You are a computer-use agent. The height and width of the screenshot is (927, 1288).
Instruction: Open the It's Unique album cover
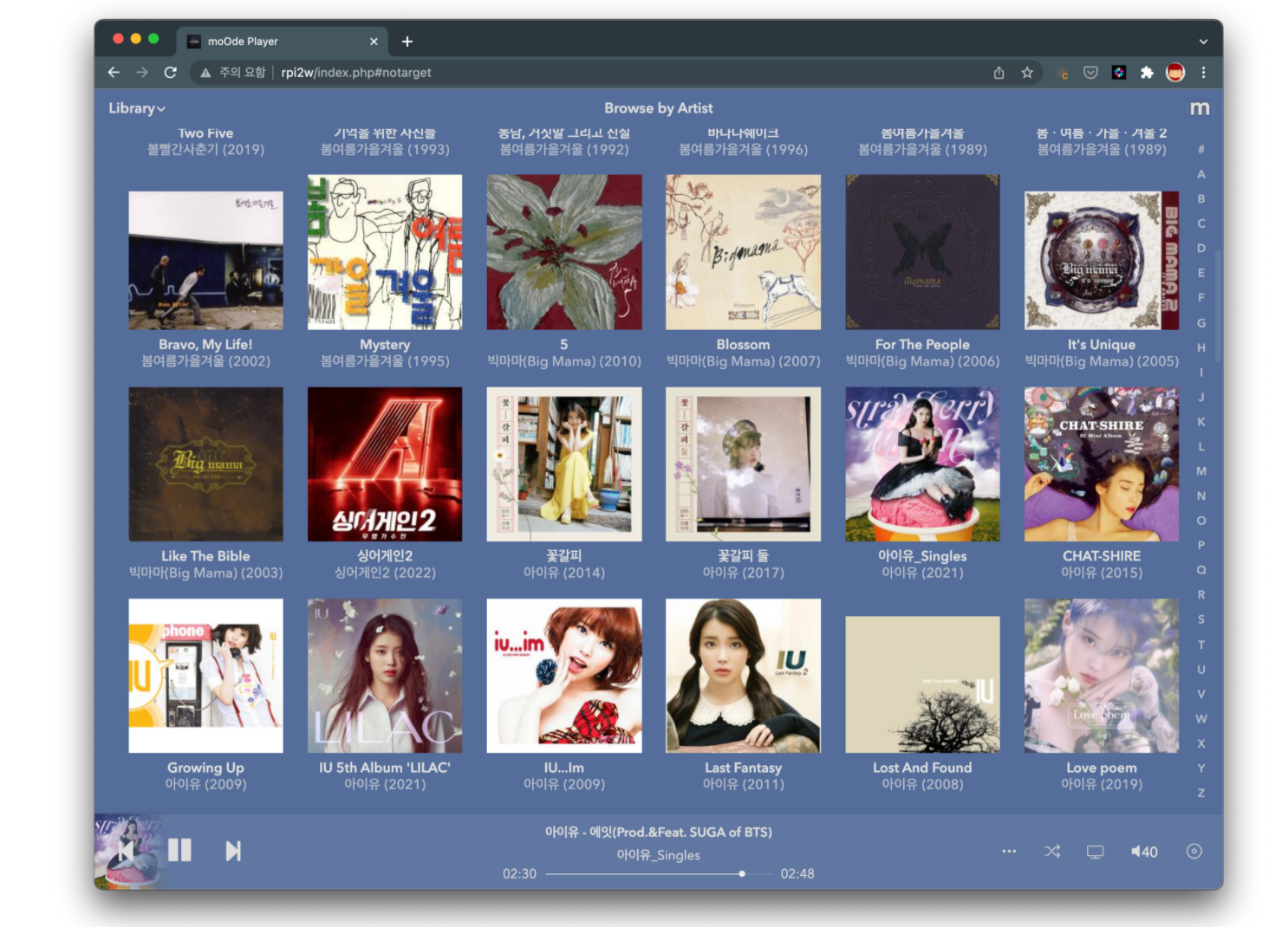point(1102,261)
